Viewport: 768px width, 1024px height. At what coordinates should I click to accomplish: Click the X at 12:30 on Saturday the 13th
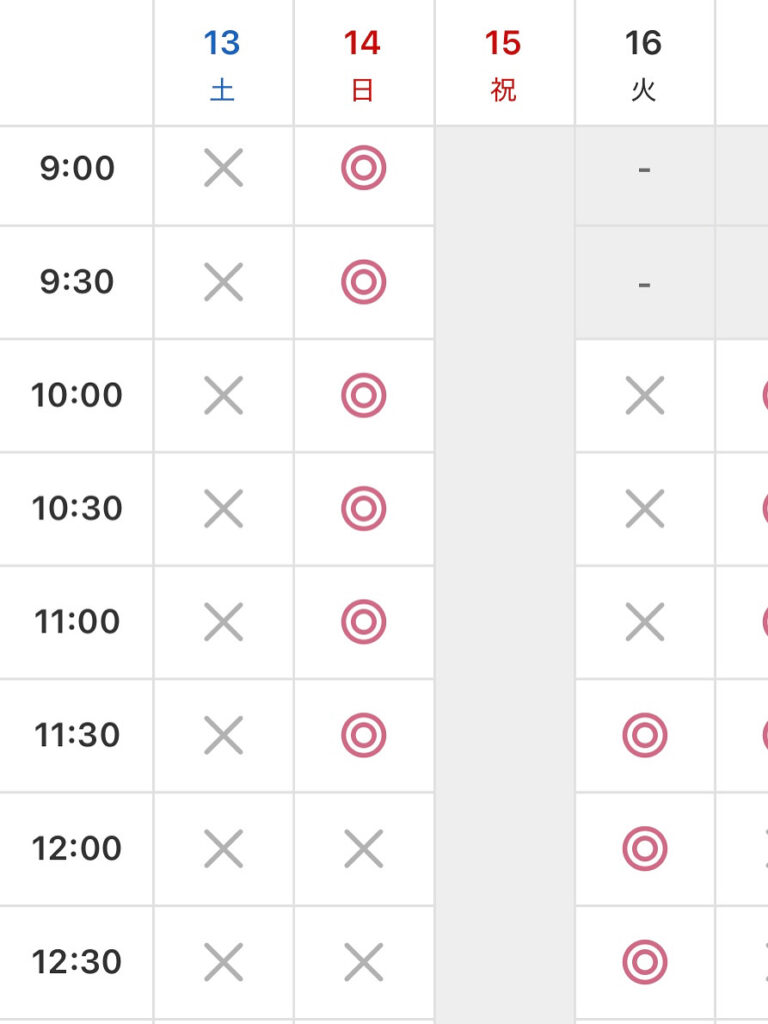pos(223,962)
